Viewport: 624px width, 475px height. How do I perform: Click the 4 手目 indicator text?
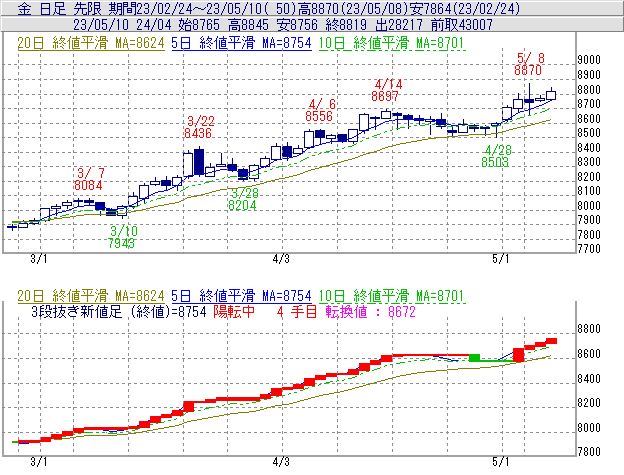pyautogui.click(x=297, y=311)
